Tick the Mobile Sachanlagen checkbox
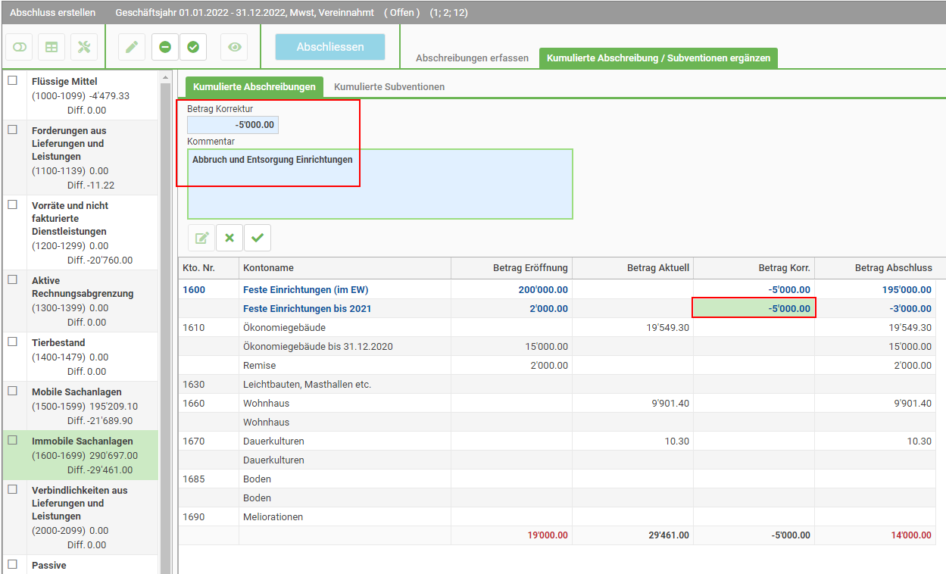Image resolution: width=946 pixels, height=574 pixels. tap(13, 391)
